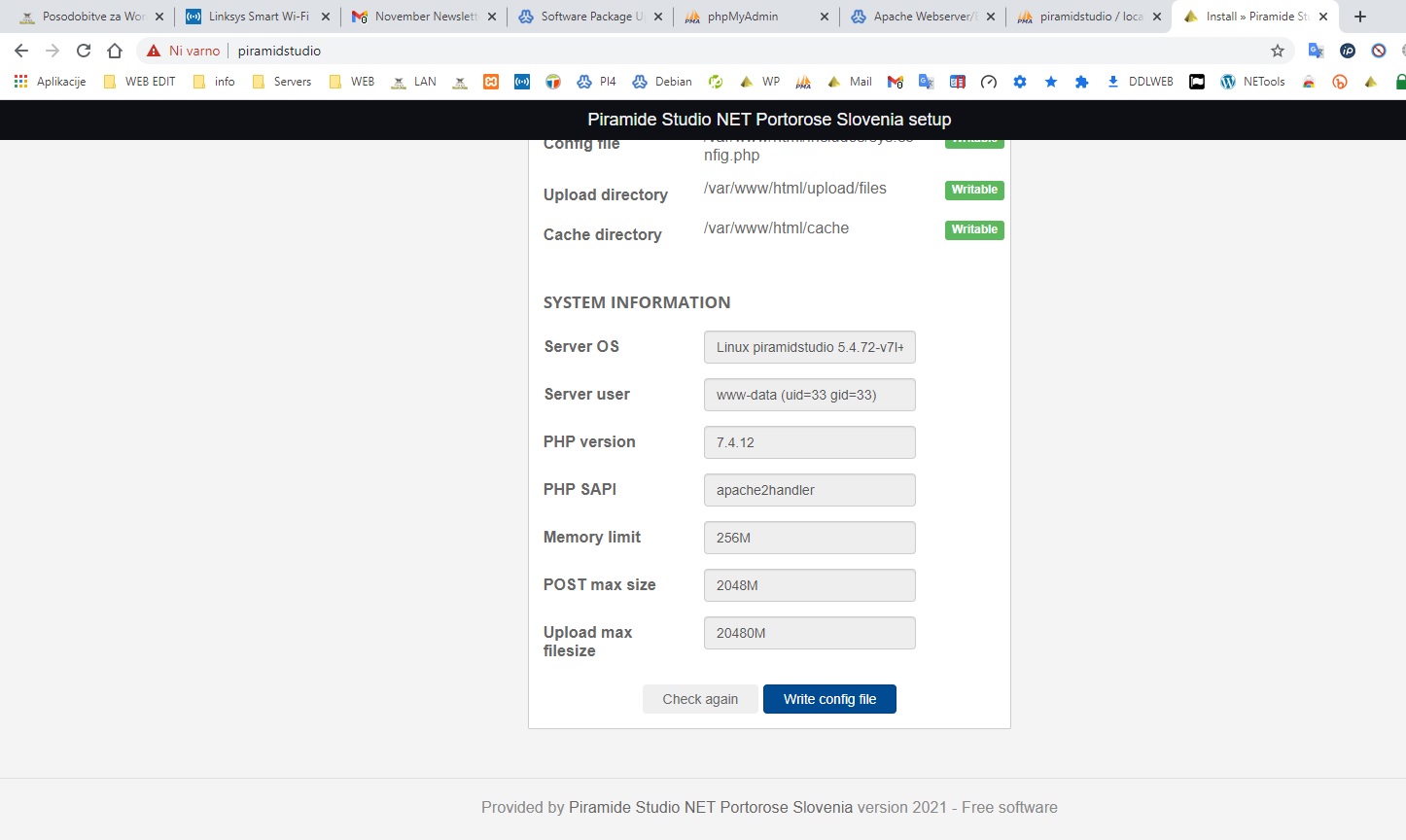
Task: Click the Server user field
Action: (809, 395)
